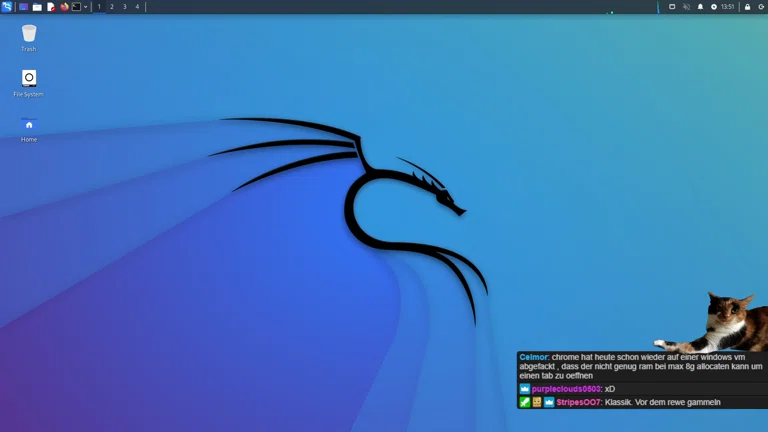Switch to workspace 3
This screenshot has height=432, width=768.
click(124, 7)
